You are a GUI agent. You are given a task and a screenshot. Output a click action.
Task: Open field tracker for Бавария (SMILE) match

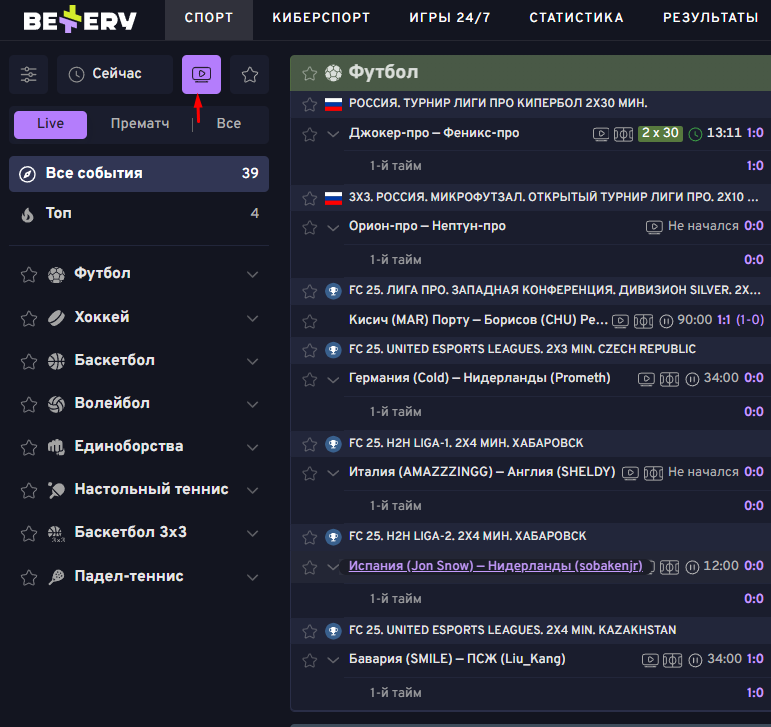[672, 660]
